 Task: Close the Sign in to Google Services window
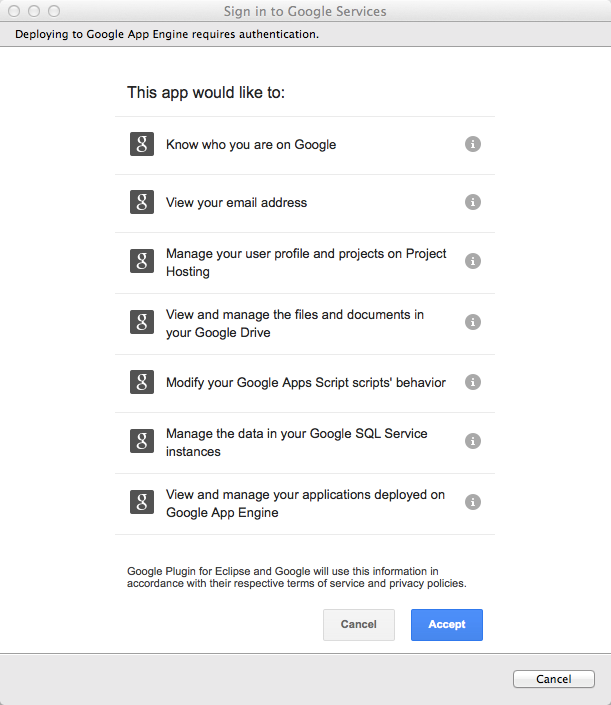click(15, 11)
